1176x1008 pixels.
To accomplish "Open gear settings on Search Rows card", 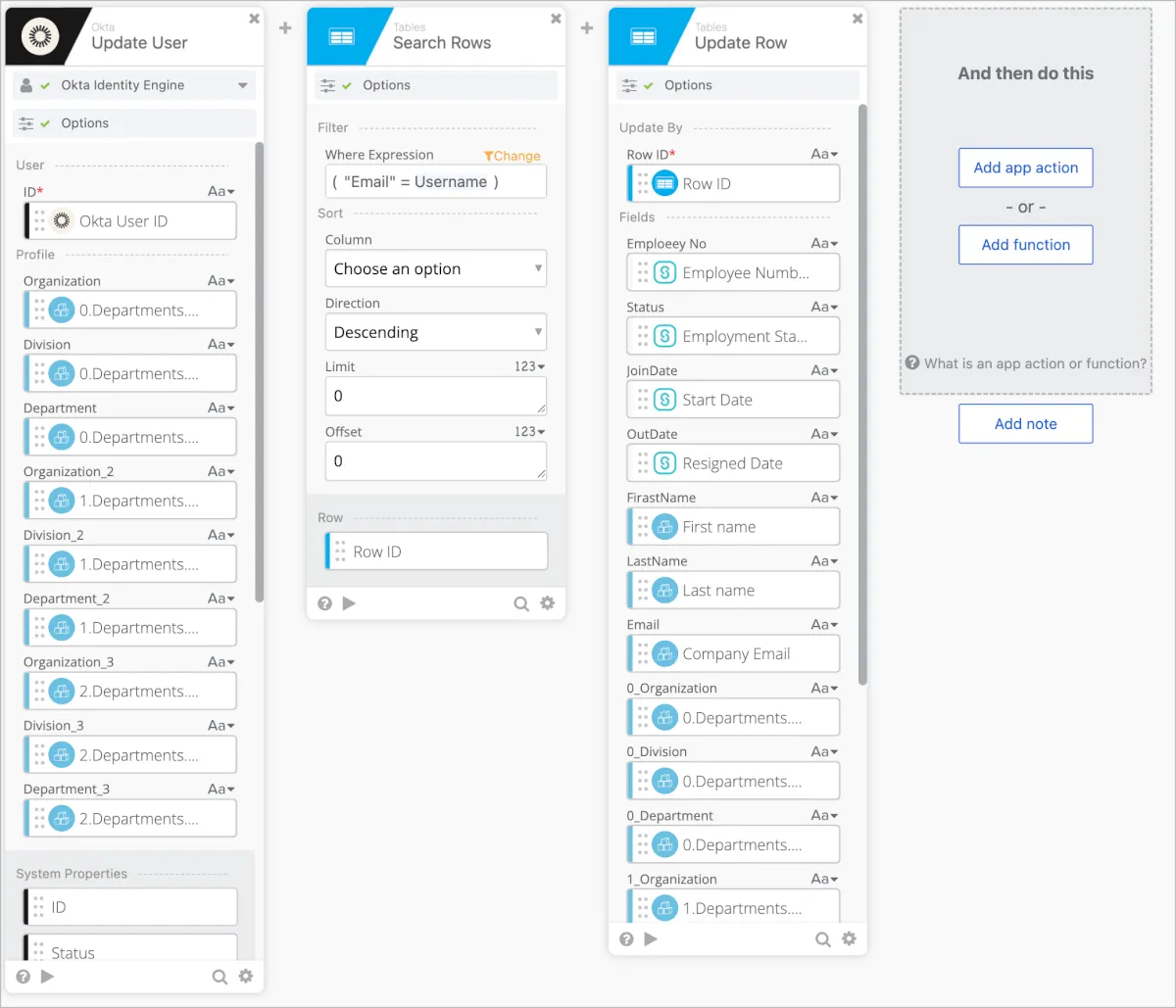I will [x=547, y=603].
